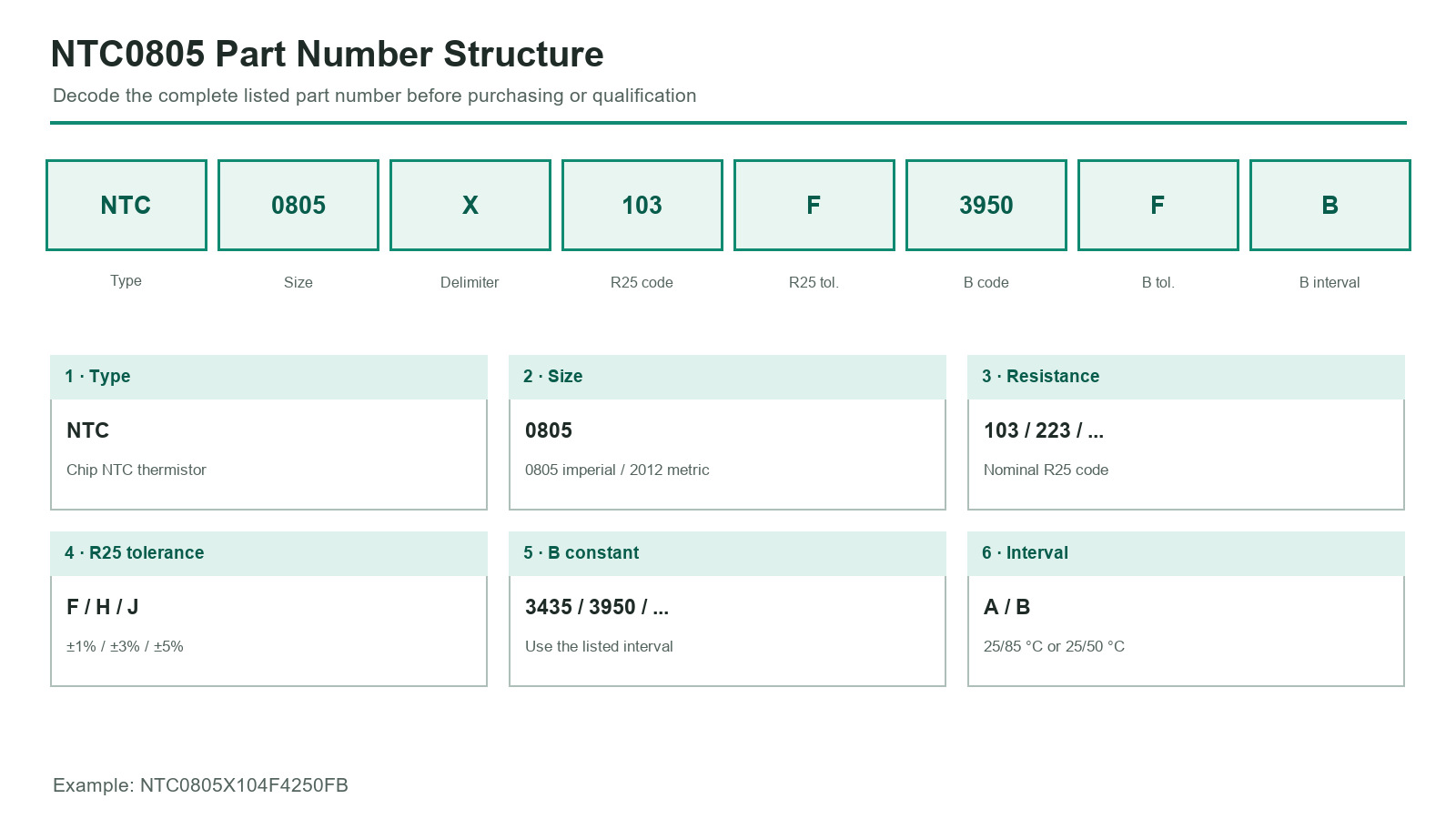Click the F box above B tol.
Screen dimensions: 1456x819
pyautogui.click(x=1158, y=205)
